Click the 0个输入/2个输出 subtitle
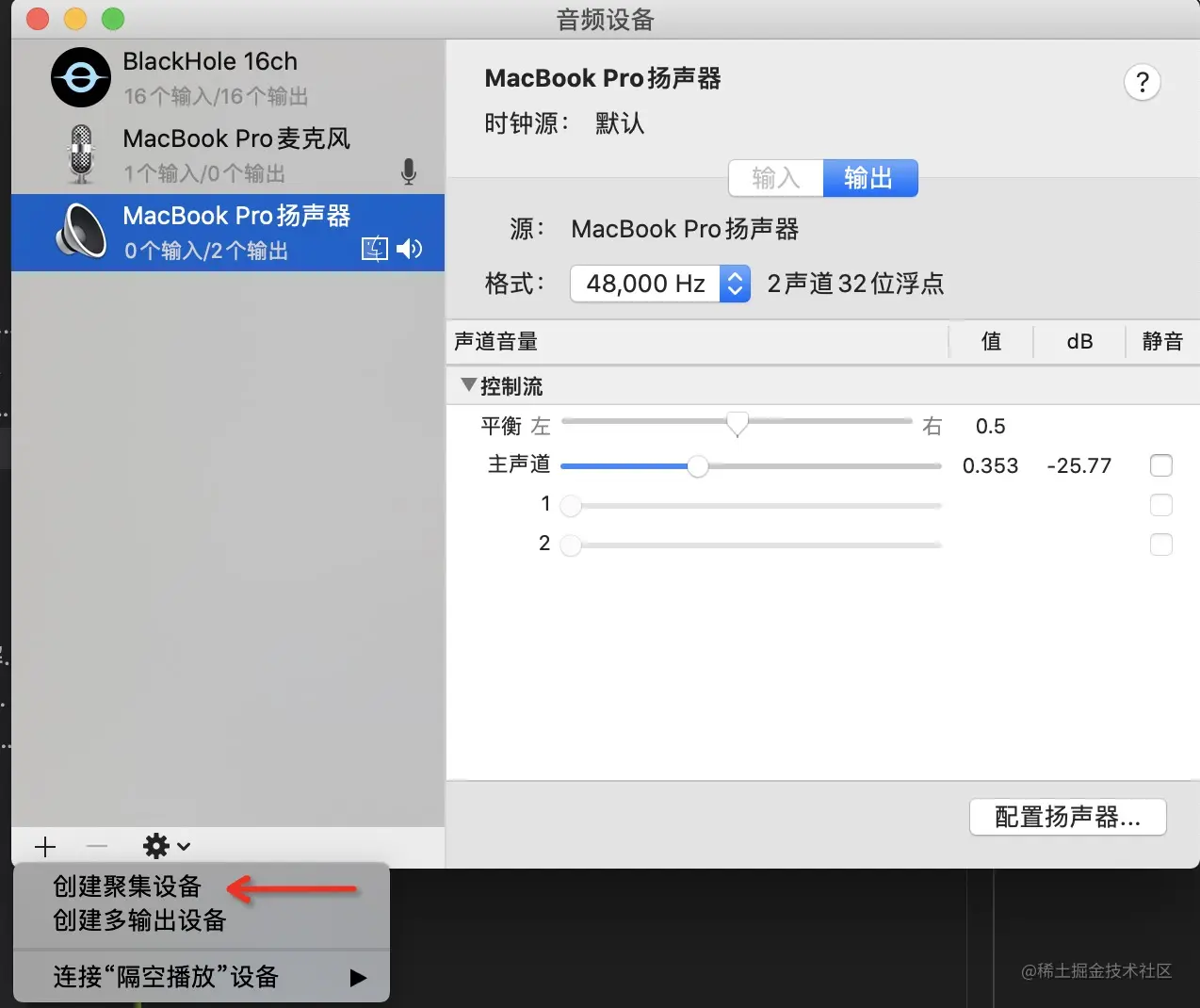 point(206,251)
